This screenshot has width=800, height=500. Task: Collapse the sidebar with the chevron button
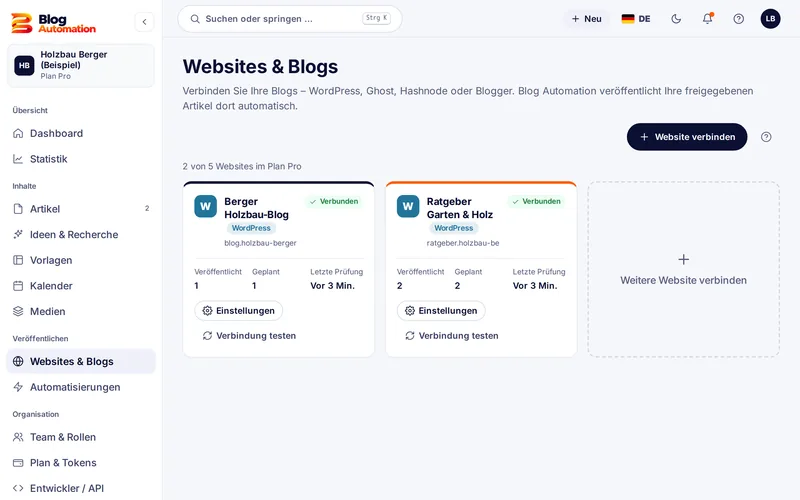pos(144,22)
